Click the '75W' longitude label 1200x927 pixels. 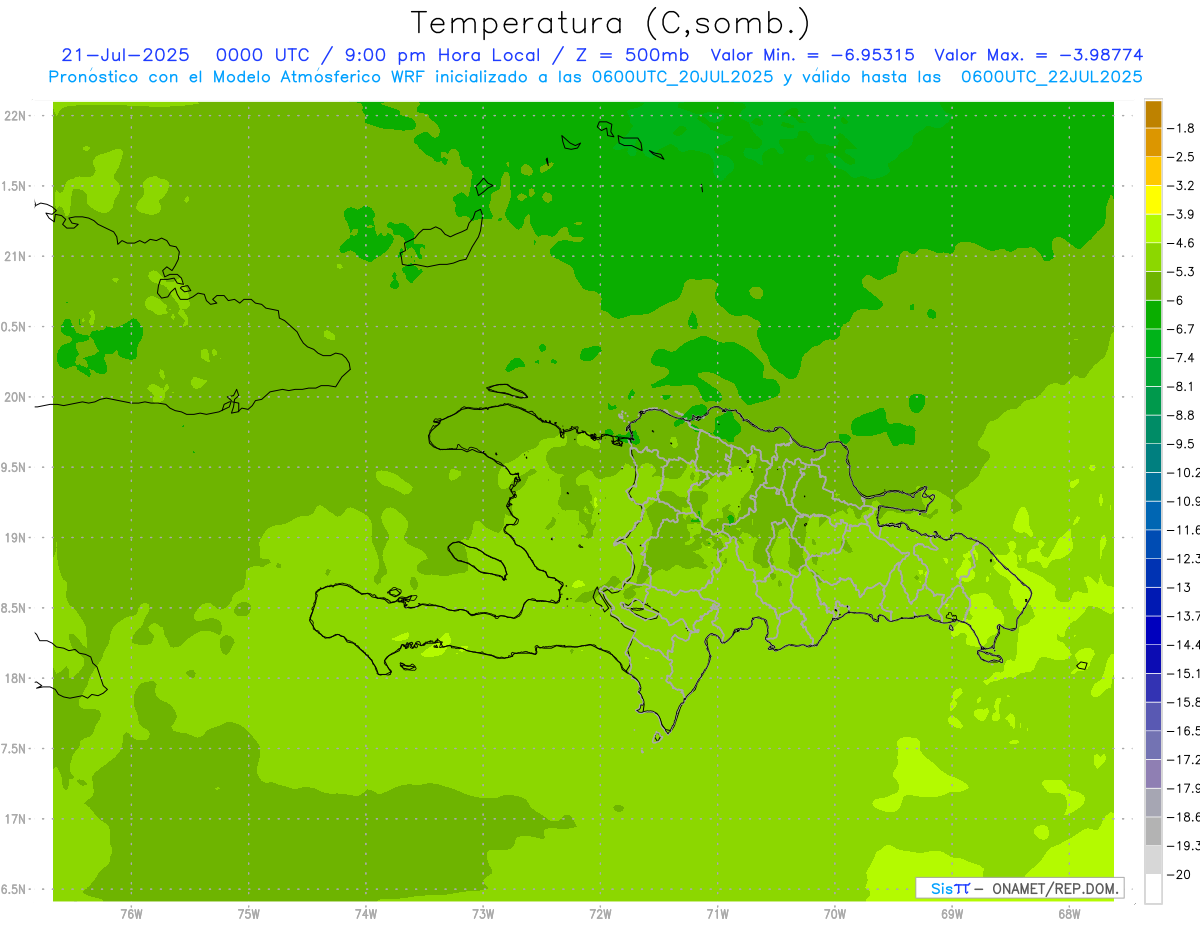click(x=248, y=913)
